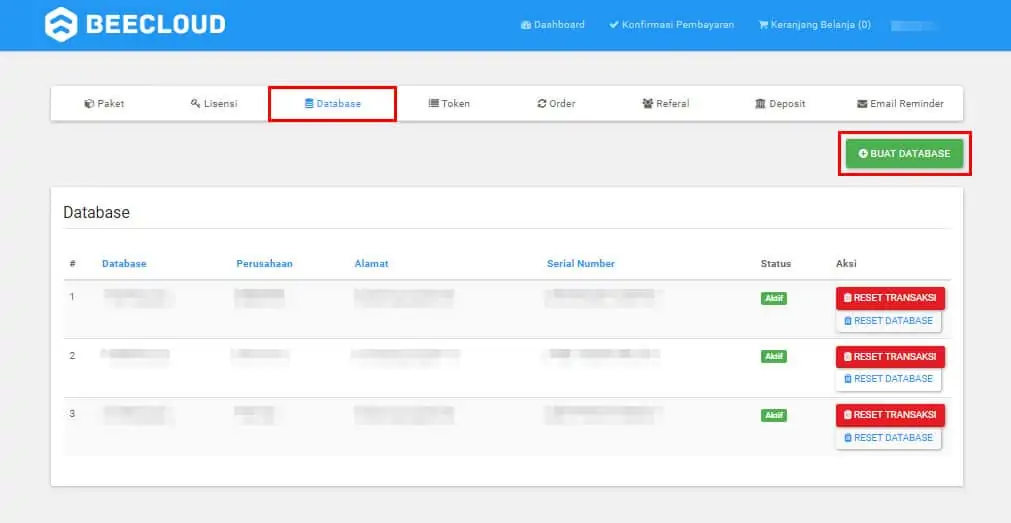The height and width of the screenshot is (523, 1011).
Task: Click the shopping cart icon
Action: tap(763, 25)
